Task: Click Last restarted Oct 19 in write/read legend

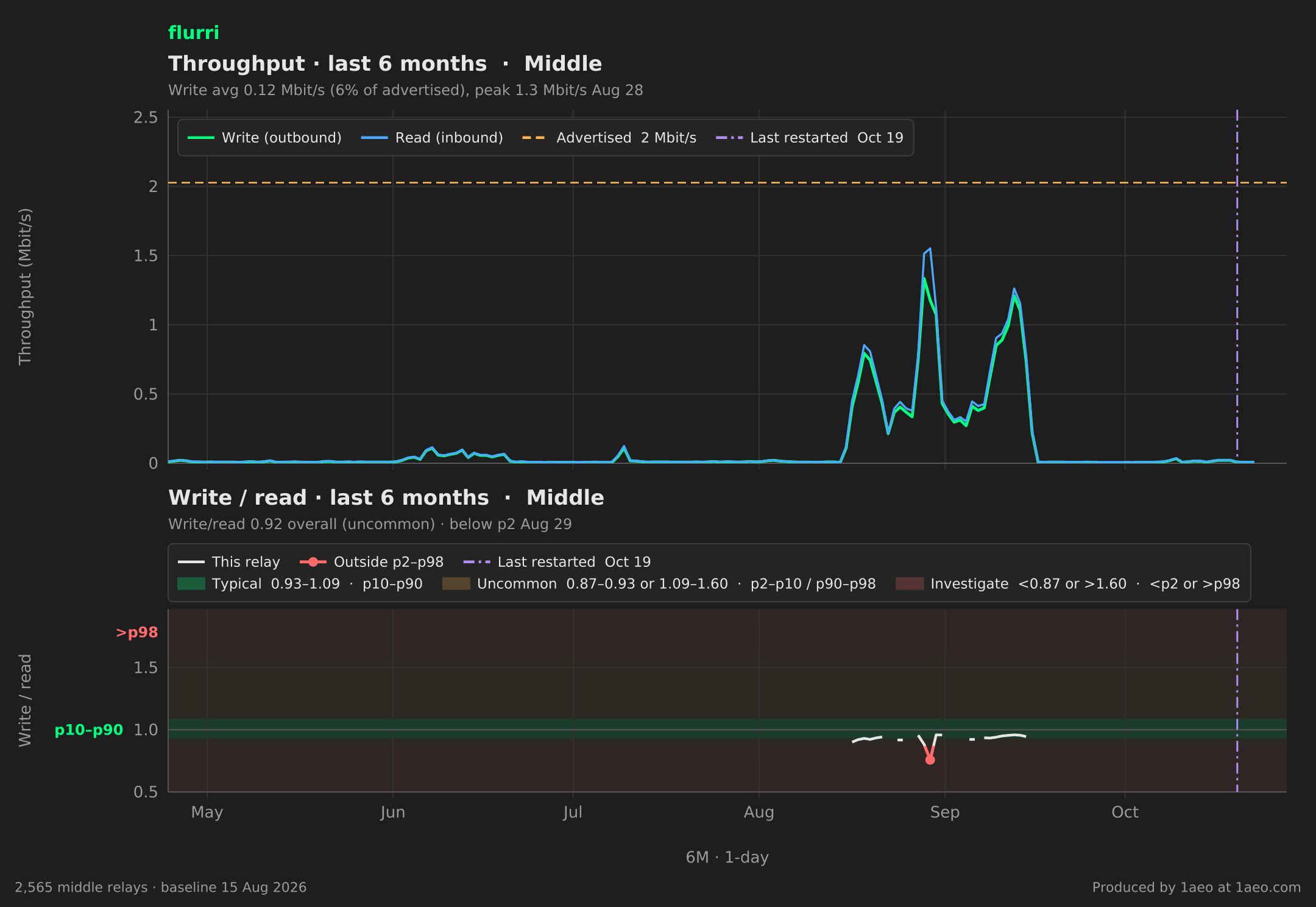Action: click(557, 562)
